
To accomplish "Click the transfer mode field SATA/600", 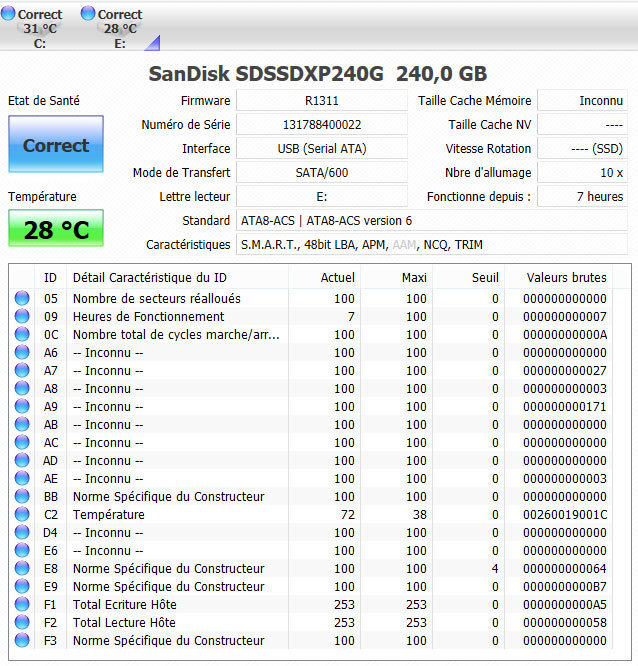I will pos(322,172).
